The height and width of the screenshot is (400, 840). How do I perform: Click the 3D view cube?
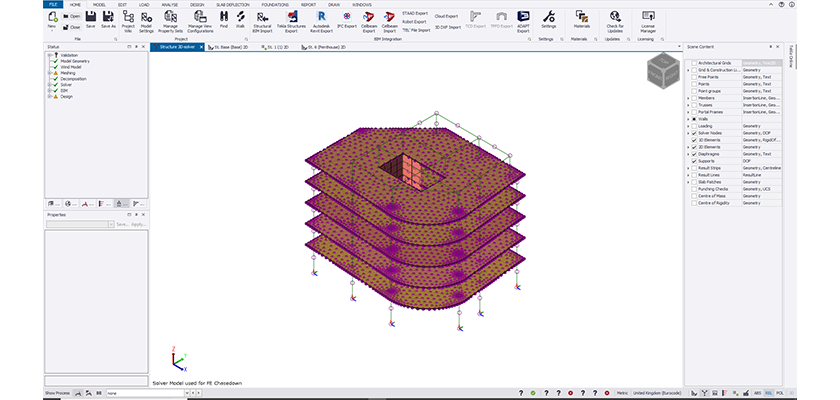(661, 69)
